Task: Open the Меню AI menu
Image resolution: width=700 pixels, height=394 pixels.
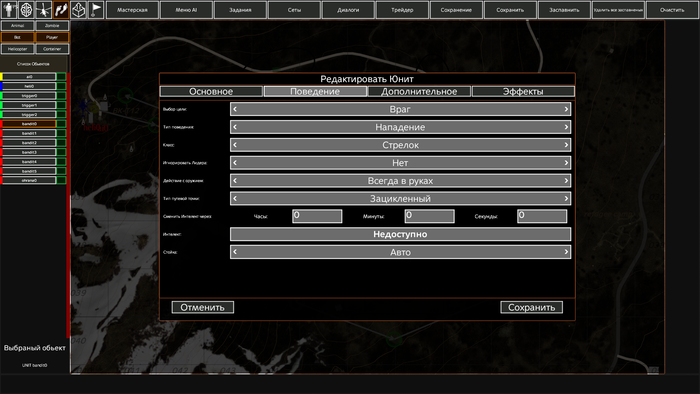Action: click(186, 10)
